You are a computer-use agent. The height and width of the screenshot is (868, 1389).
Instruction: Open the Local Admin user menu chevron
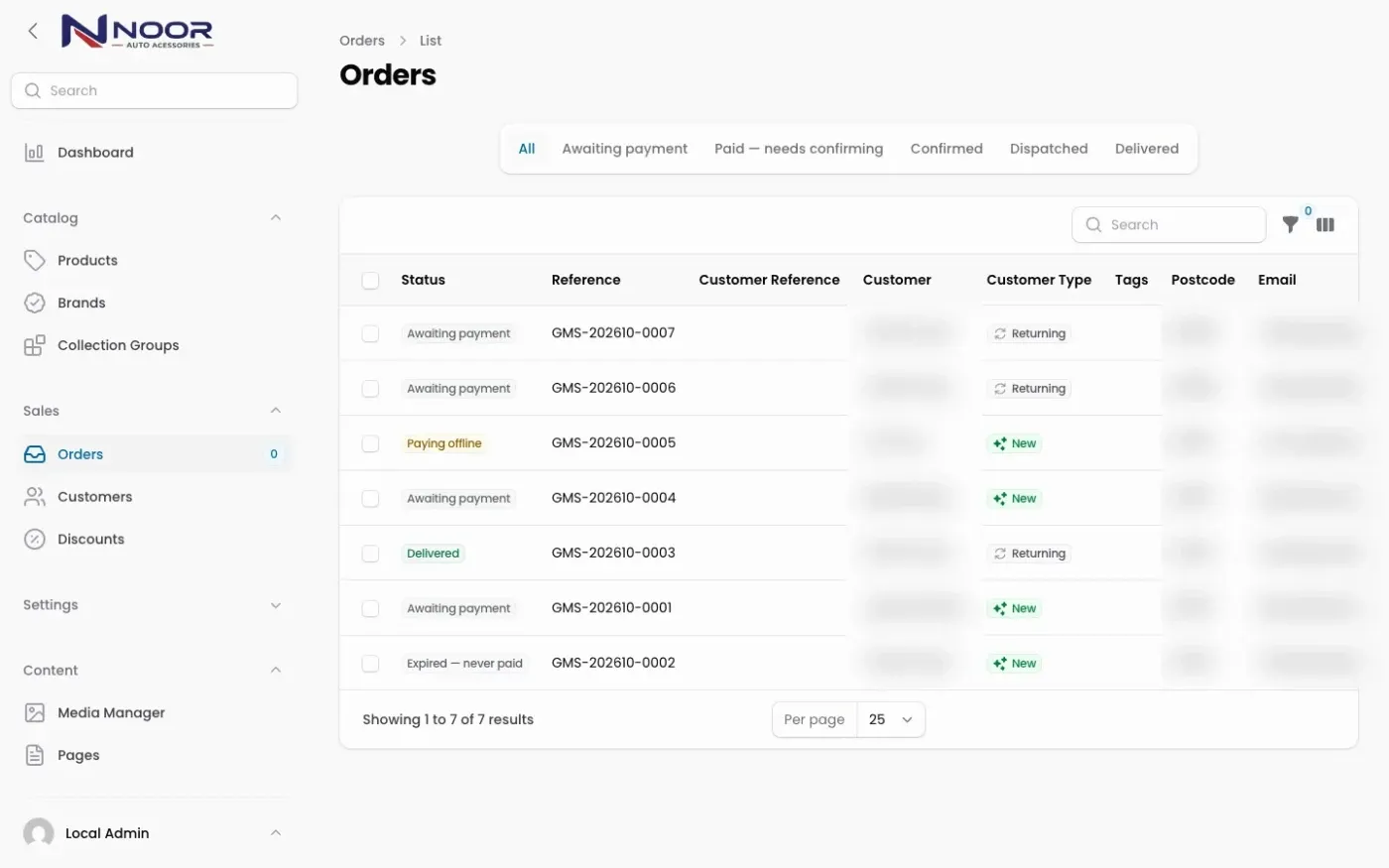coord(276,833)
